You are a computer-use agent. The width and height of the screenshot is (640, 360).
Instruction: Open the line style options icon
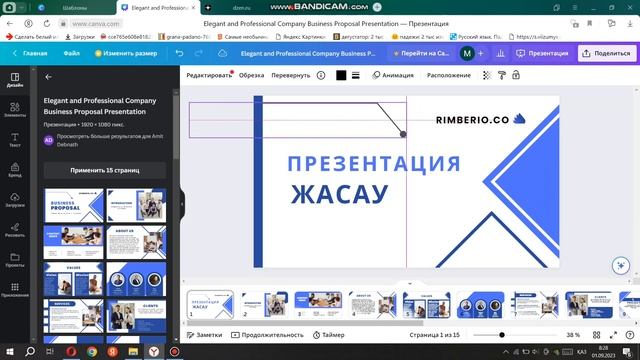click(356, 75)
